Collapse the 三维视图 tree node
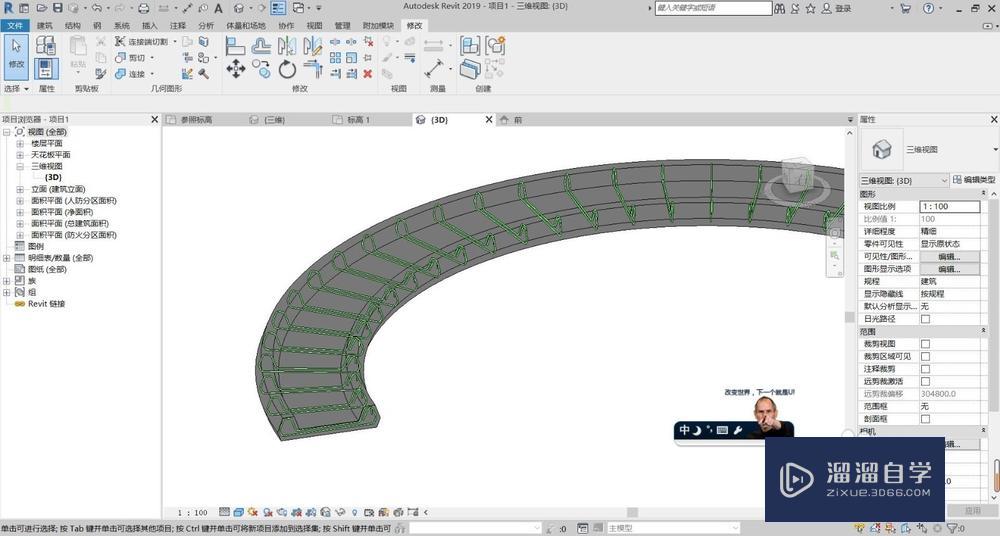Viewport: 1000px width, 536px height. click(x=20, y=167)
